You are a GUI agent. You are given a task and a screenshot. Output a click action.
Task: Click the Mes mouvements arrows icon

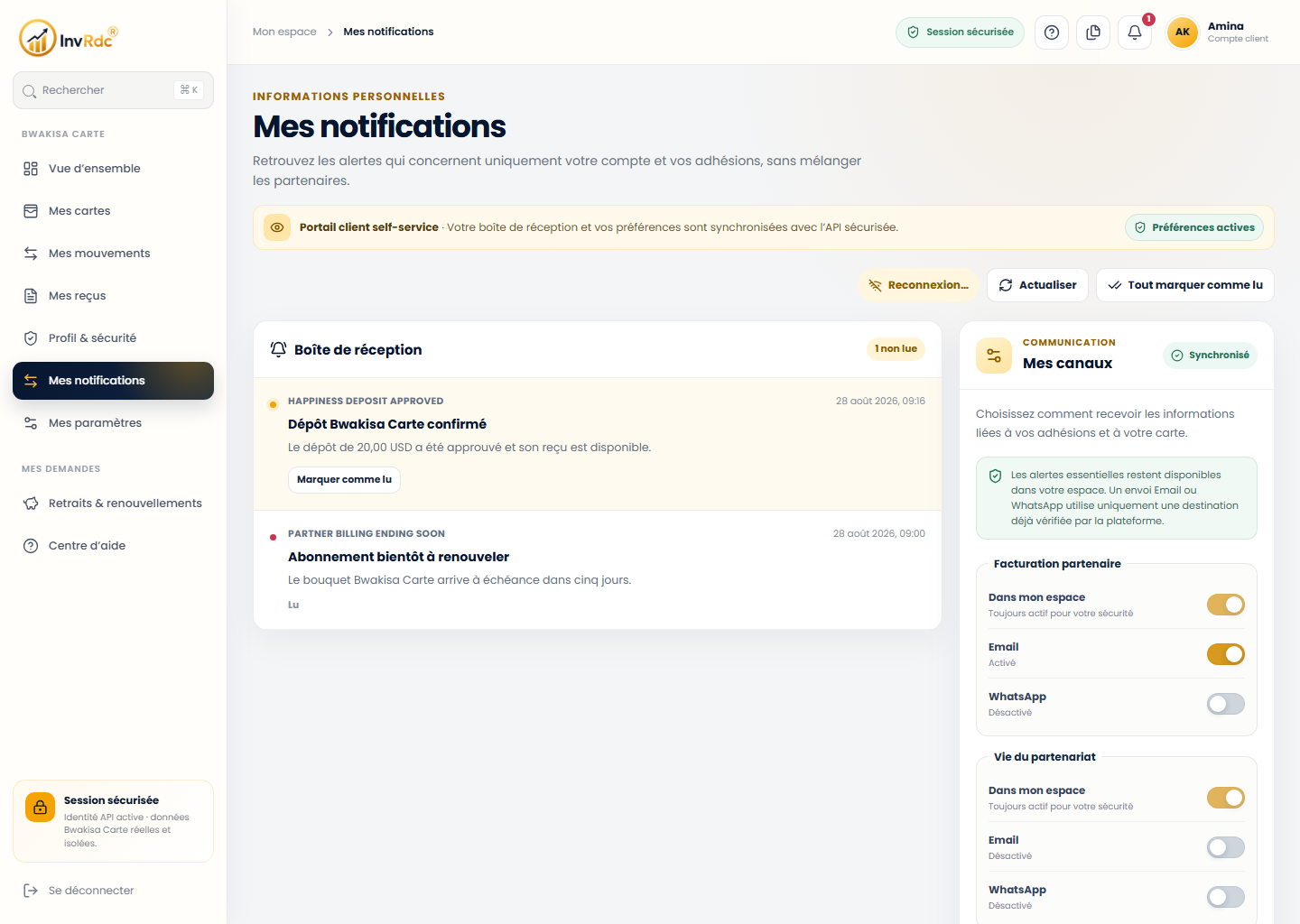pos(31,254)
